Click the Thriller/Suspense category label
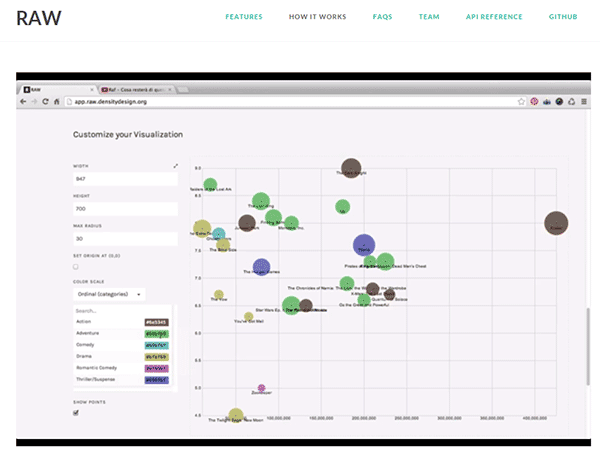Image resolution: width=600 pixels, height=454 pixels. pos(95,379)
